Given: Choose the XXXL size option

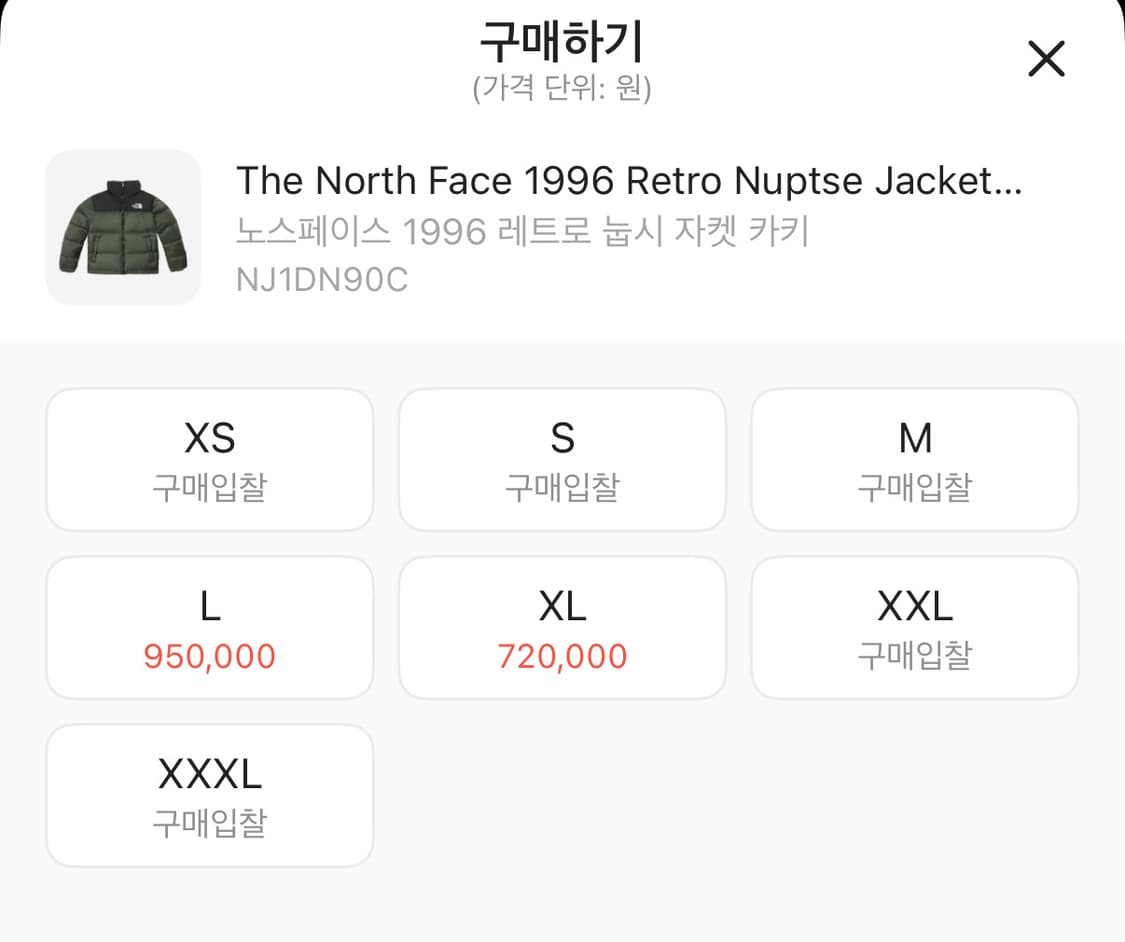Looking at the screenshot, I should [x=209, y=795].
